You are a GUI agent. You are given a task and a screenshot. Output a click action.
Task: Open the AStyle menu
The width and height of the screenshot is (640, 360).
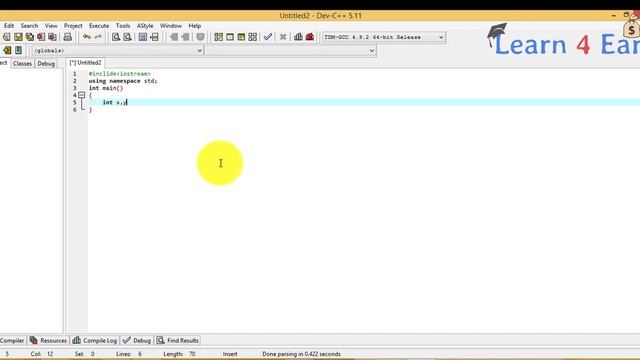click(145, 26)
